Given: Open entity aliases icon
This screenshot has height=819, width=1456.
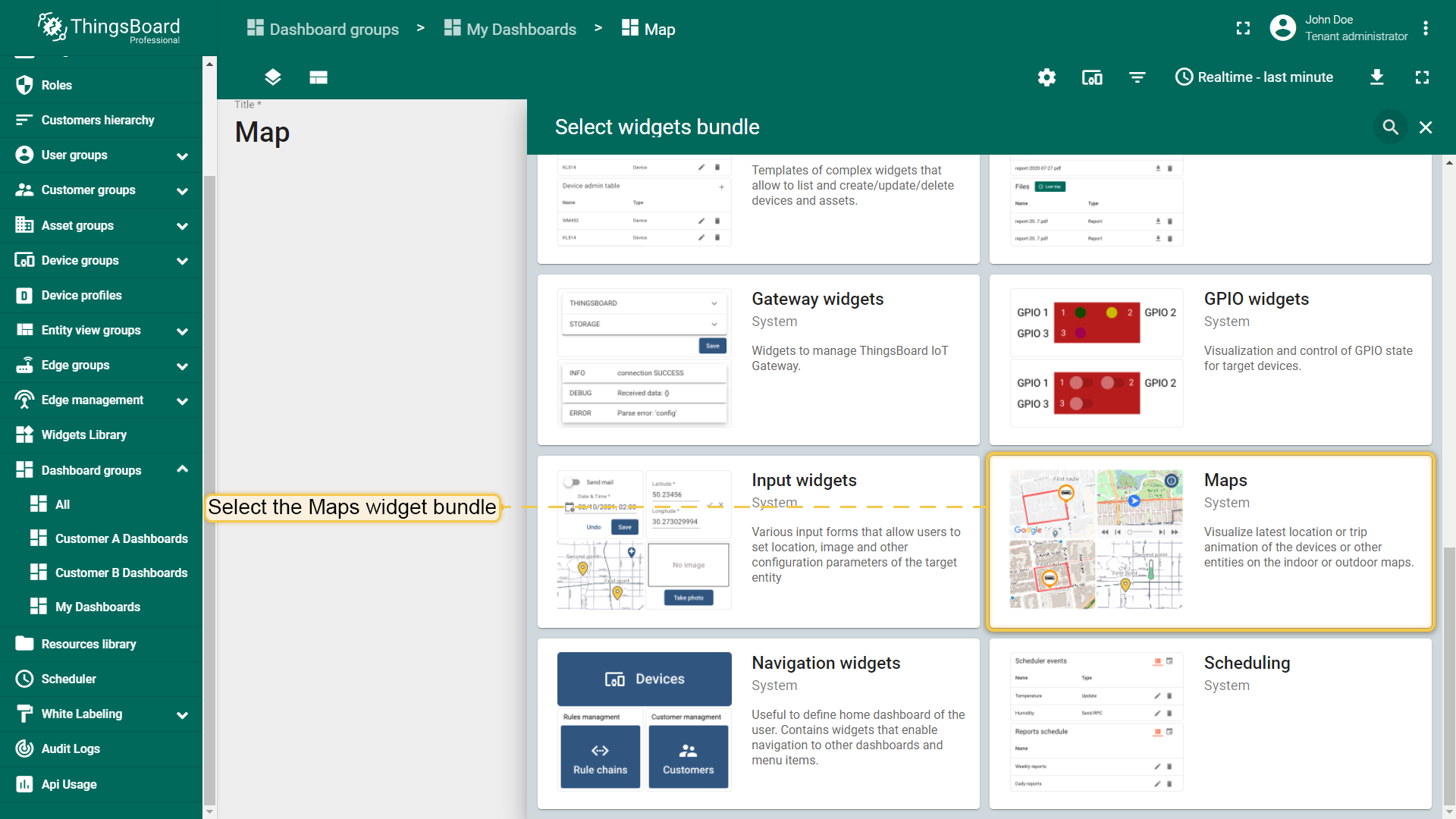Looking at the screenshot, I should [x=1092, y=77].
